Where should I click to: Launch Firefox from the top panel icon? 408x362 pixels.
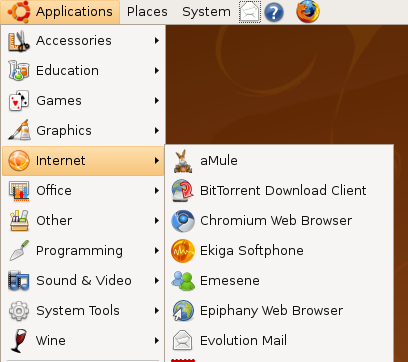coord(308,12)
